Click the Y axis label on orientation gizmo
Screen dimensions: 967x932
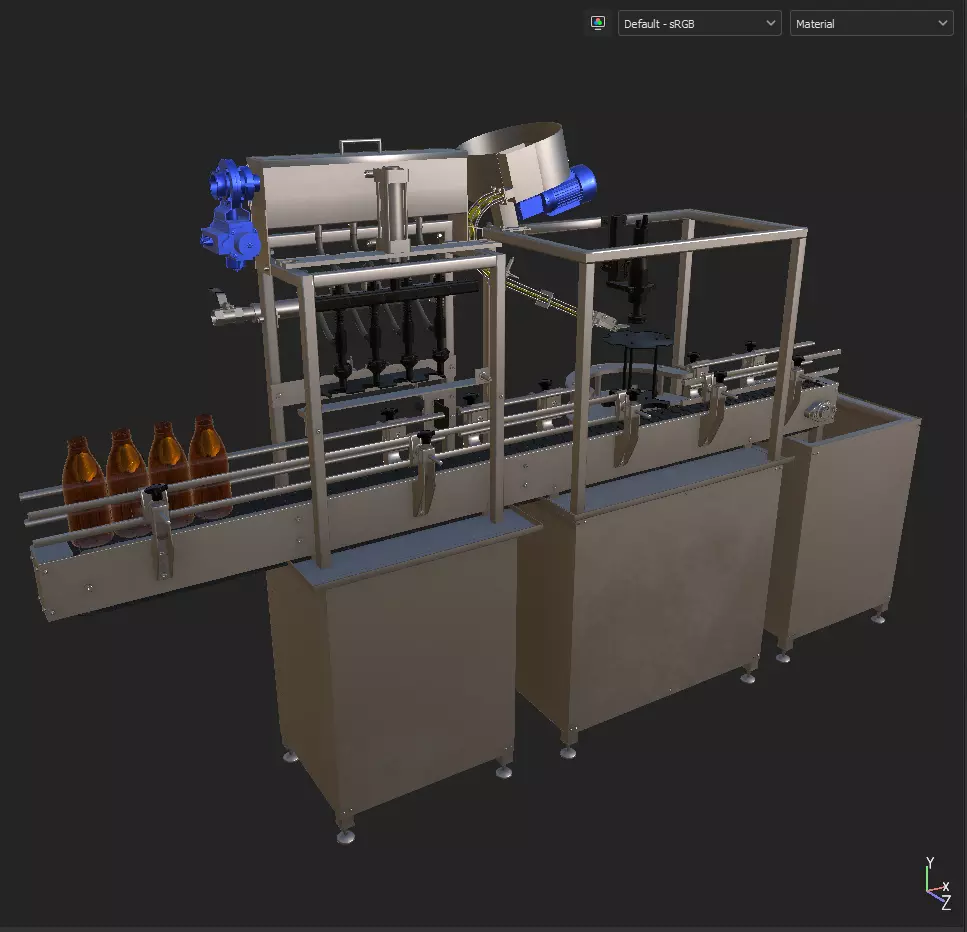(930, 862)
